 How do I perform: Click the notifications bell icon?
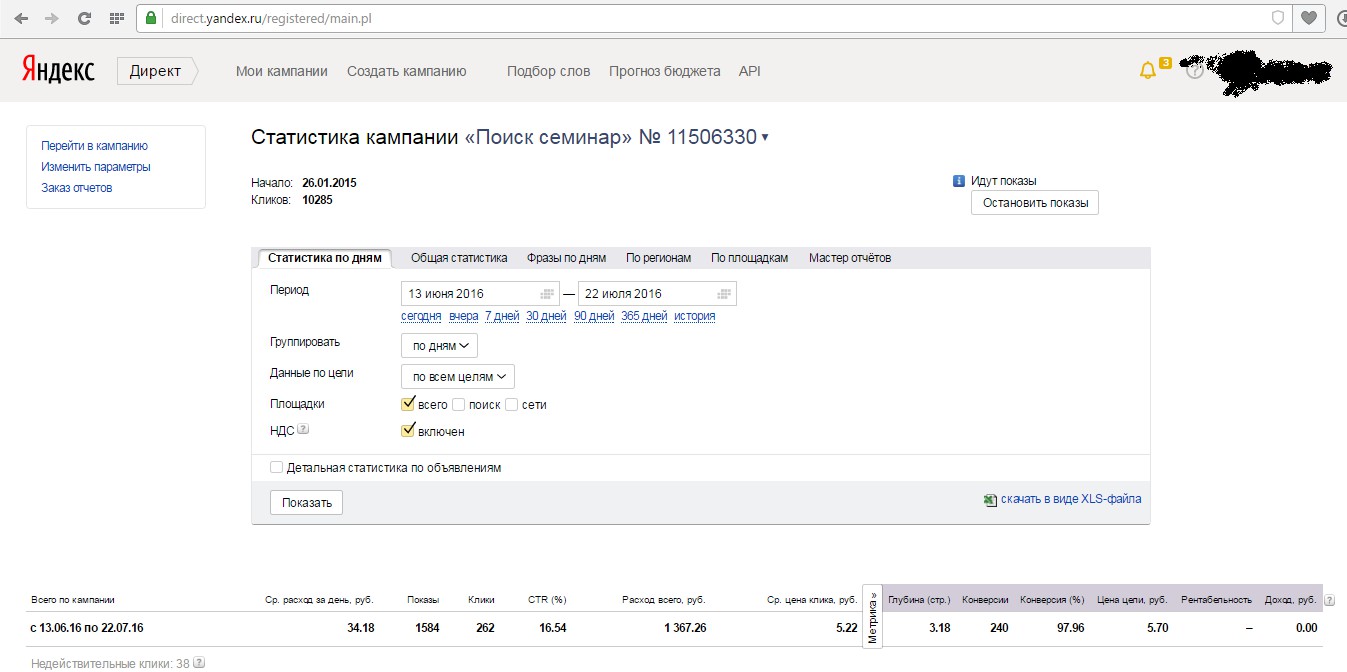point(1147,71)
